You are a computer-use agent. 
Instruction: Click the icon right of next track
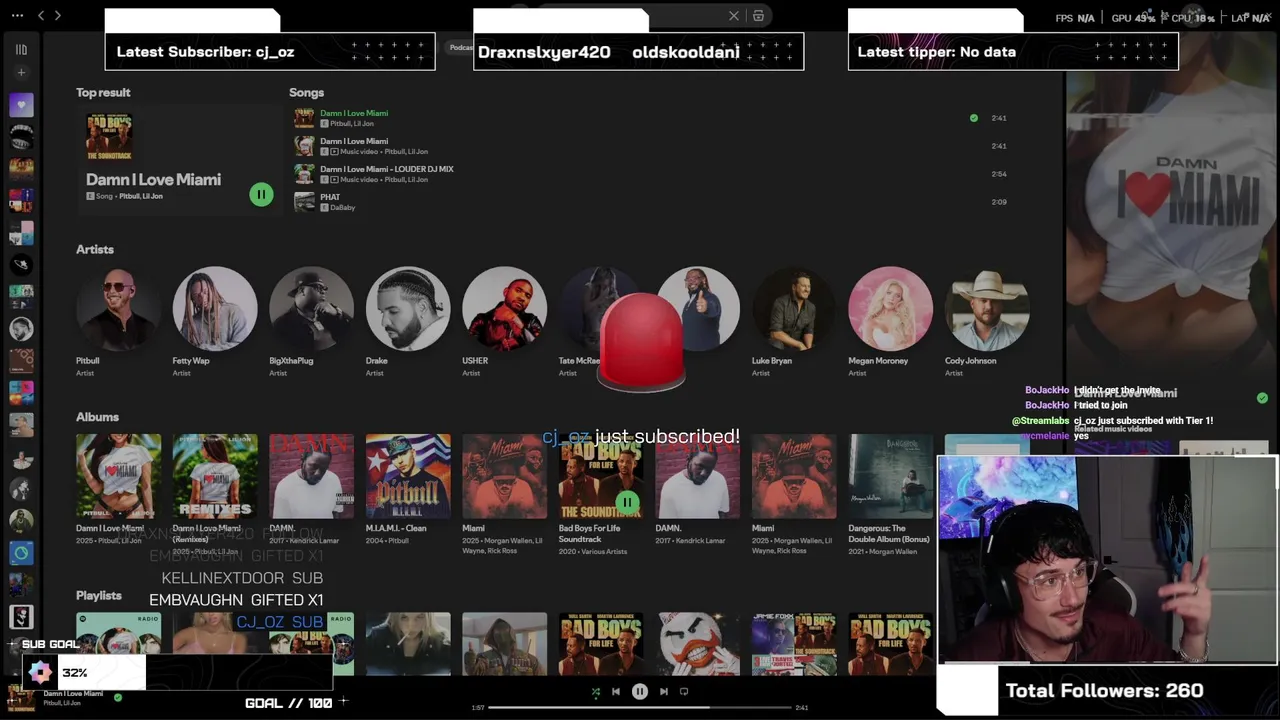684,691
